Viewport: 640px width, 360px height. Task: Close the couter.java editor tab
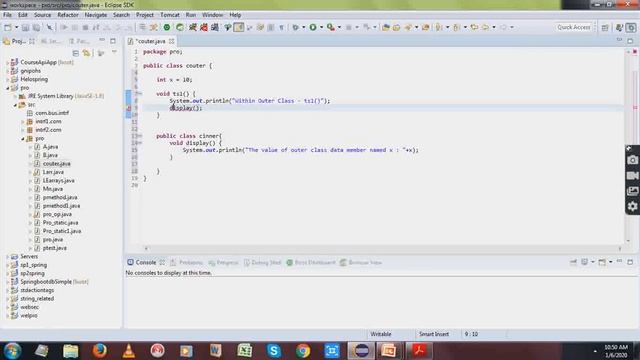[172, 41]
